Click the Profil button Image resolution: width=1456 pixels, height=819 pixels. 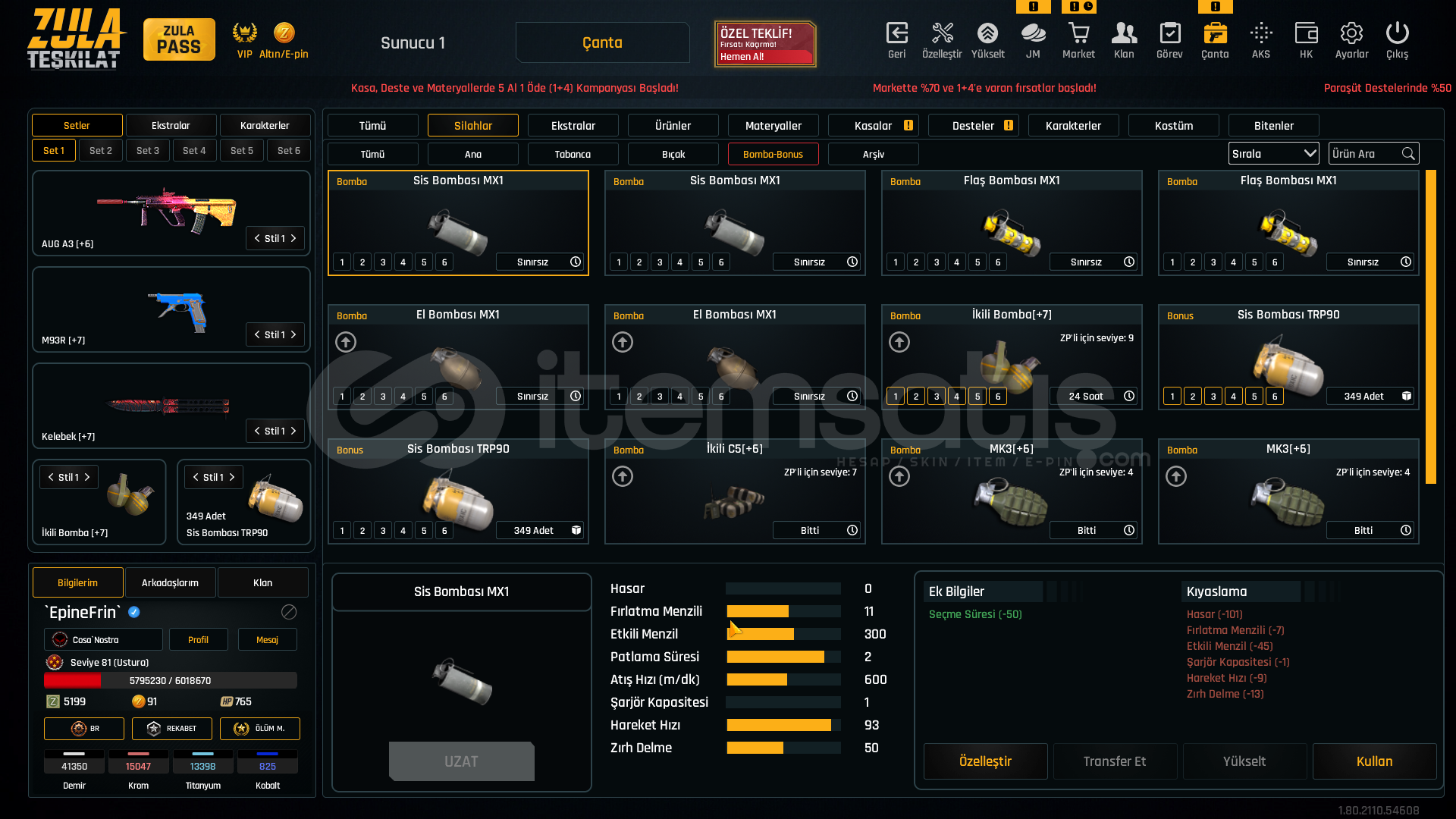click(x=198, y=640)
